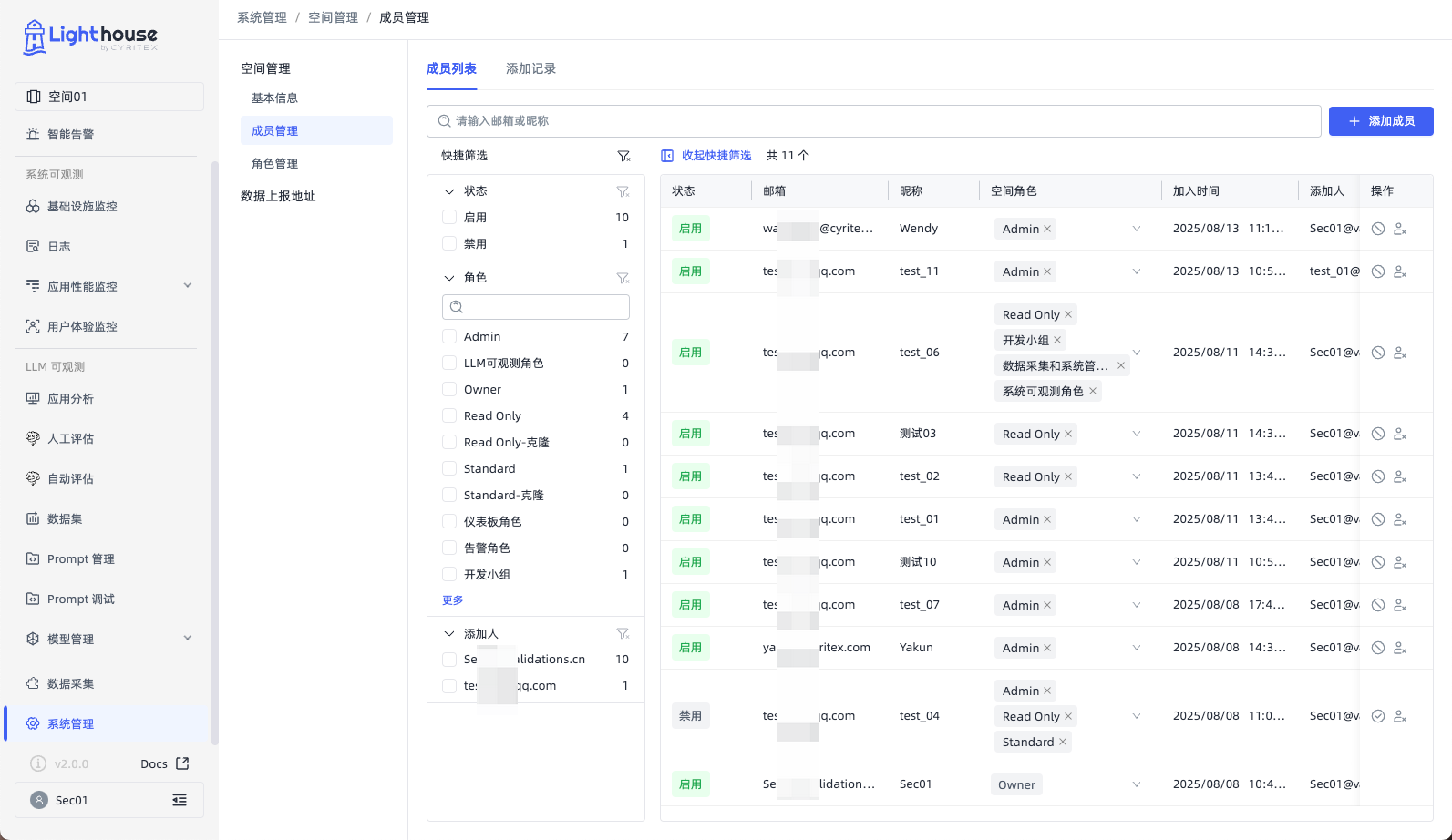Remove Read Only tag from test_06
Image resolution: width=1452 pixels, height=840 pixels.
pos(1068,314)
